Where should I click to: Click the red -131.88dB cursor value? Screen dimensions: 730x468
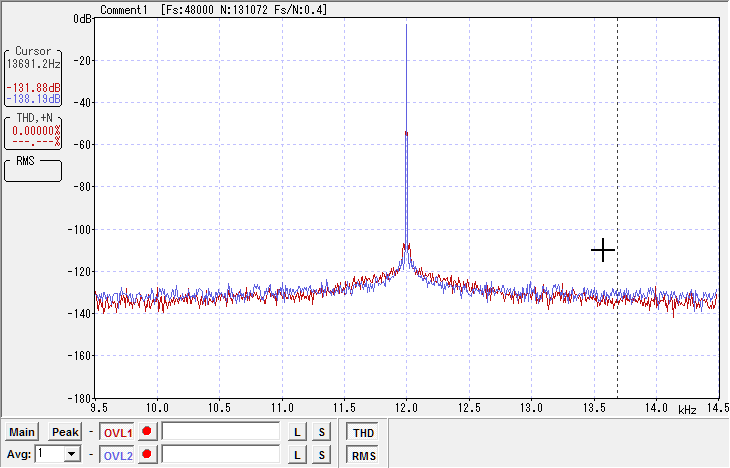(34, 88)
